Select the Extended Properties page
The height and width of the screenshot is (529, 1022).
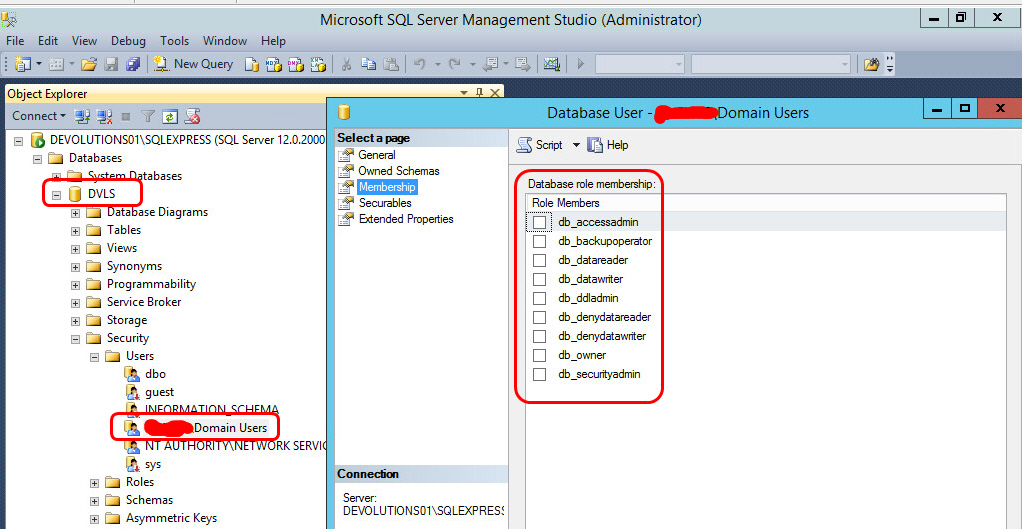click(x=405, y=219)
